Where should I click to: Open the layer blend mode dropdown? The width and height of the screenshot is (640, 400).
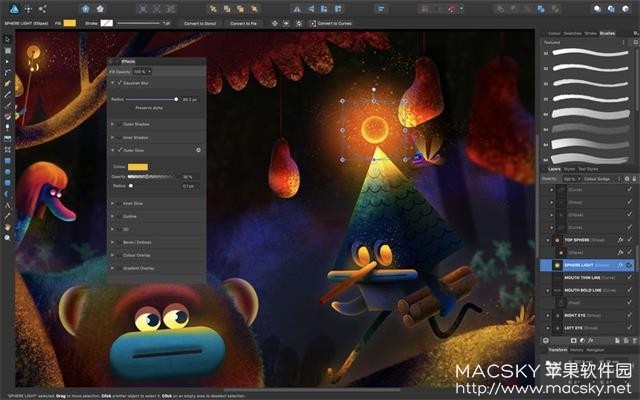601,179
